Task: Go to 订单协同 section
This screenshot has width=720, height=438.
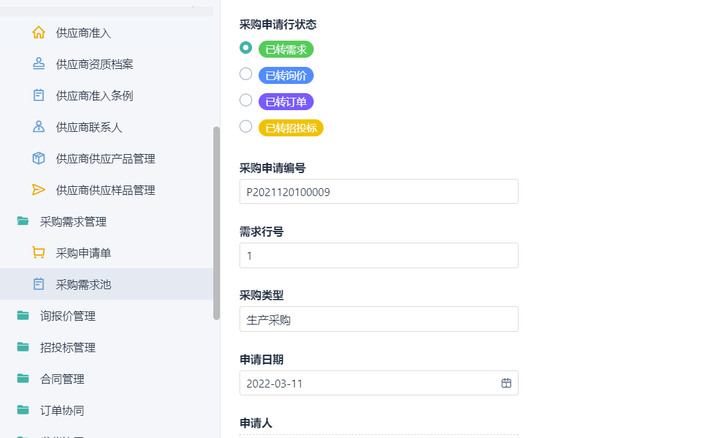Action: pos(62,410)
